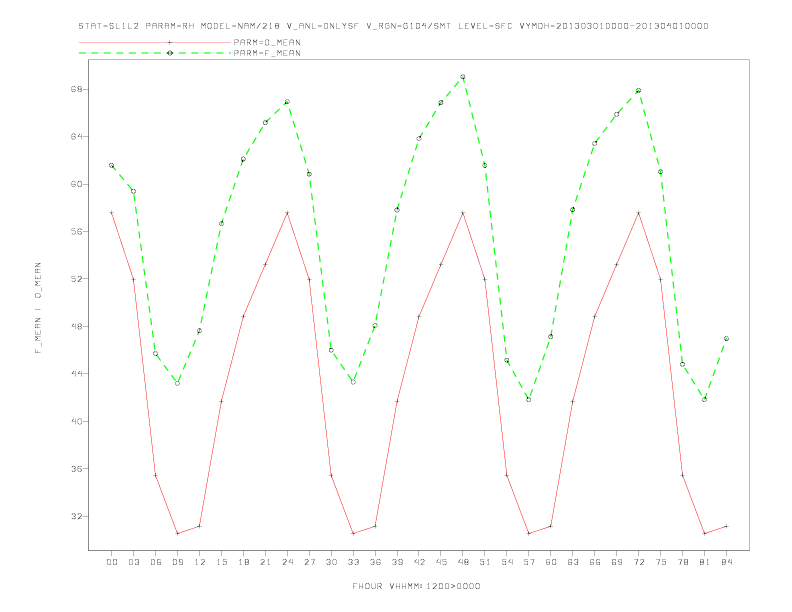Screen dimensions: 792x612
Task: Click x-axis hour label 51
Action: pyautogui.click(x=485, y=562)
